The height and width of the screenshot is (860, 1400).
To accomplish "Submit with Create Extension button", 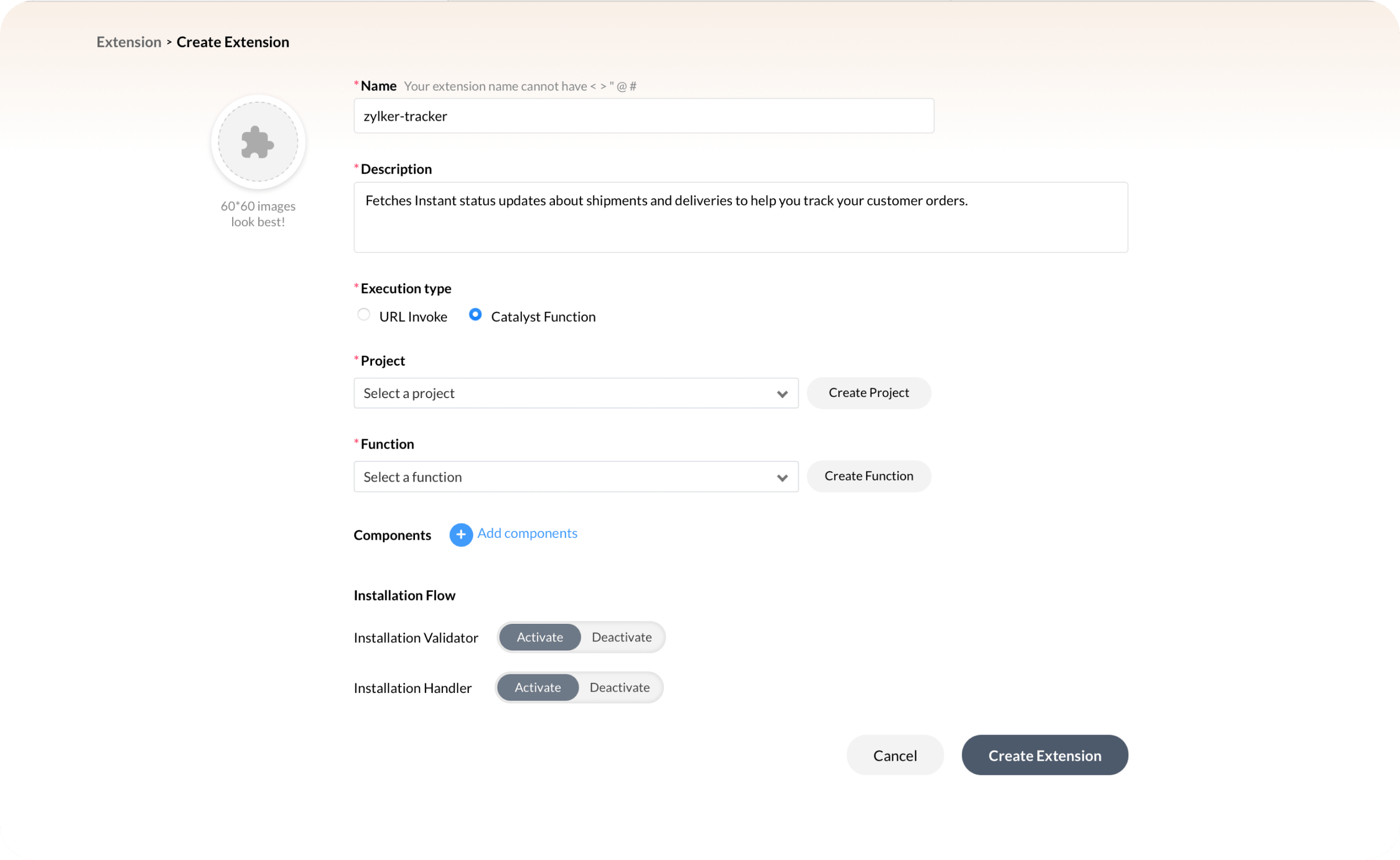I will click(1044, 755).
